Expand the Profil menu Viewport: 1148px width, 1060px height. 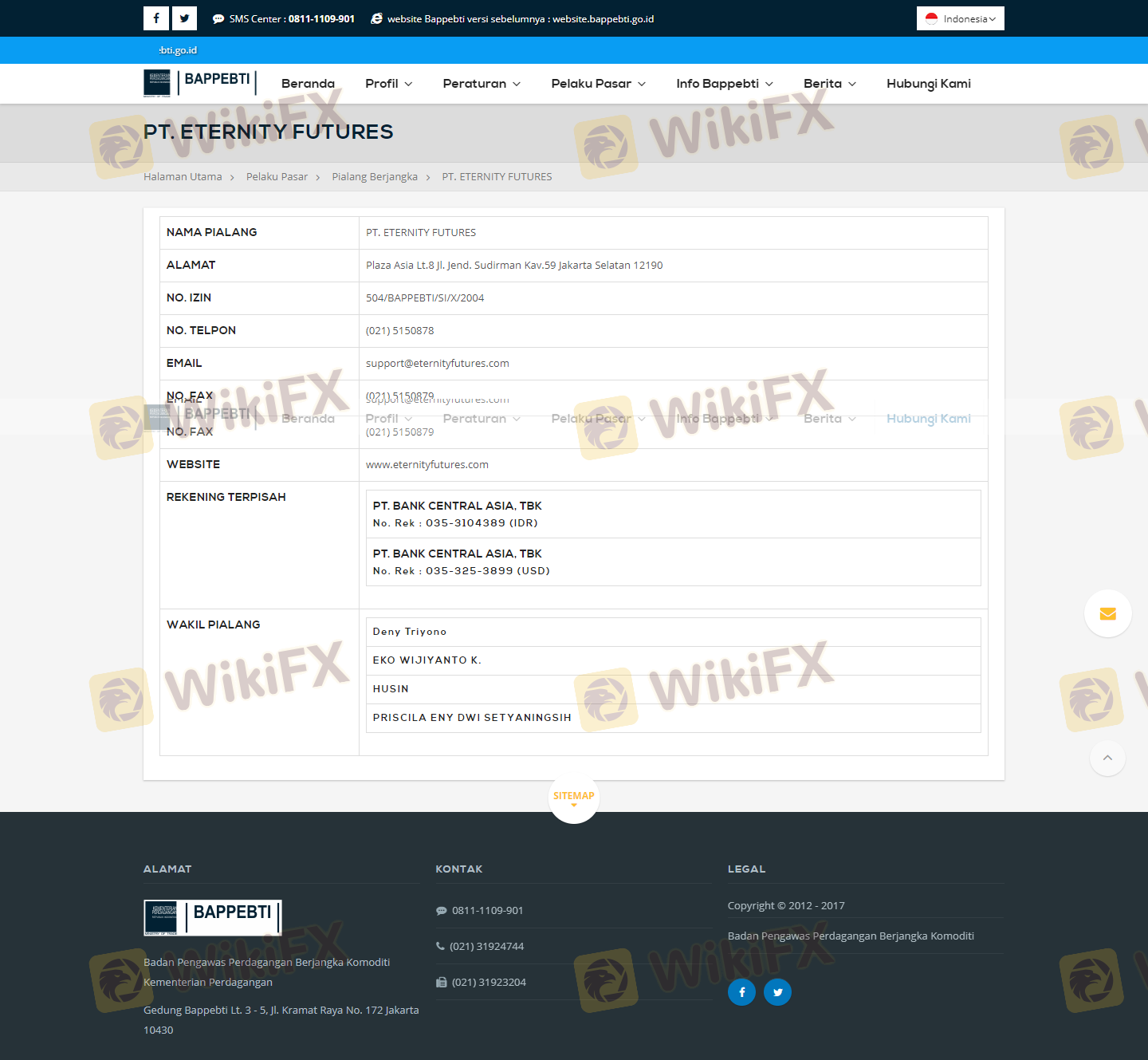388,84
